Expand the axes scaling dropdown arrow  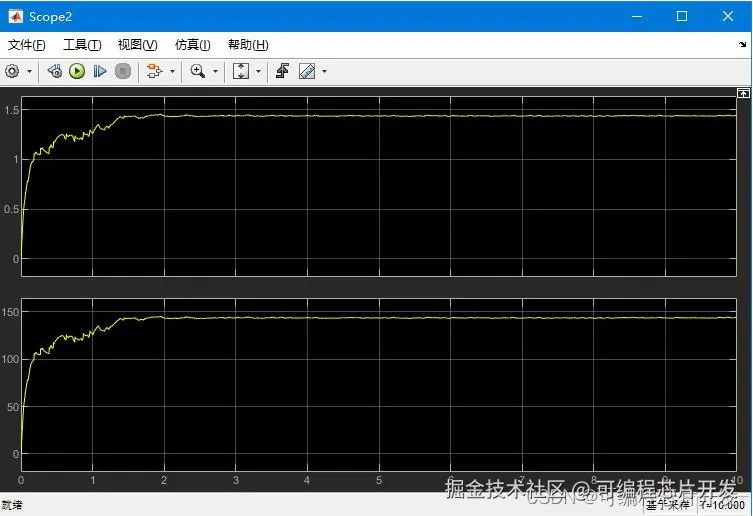[x=258, y=72]
